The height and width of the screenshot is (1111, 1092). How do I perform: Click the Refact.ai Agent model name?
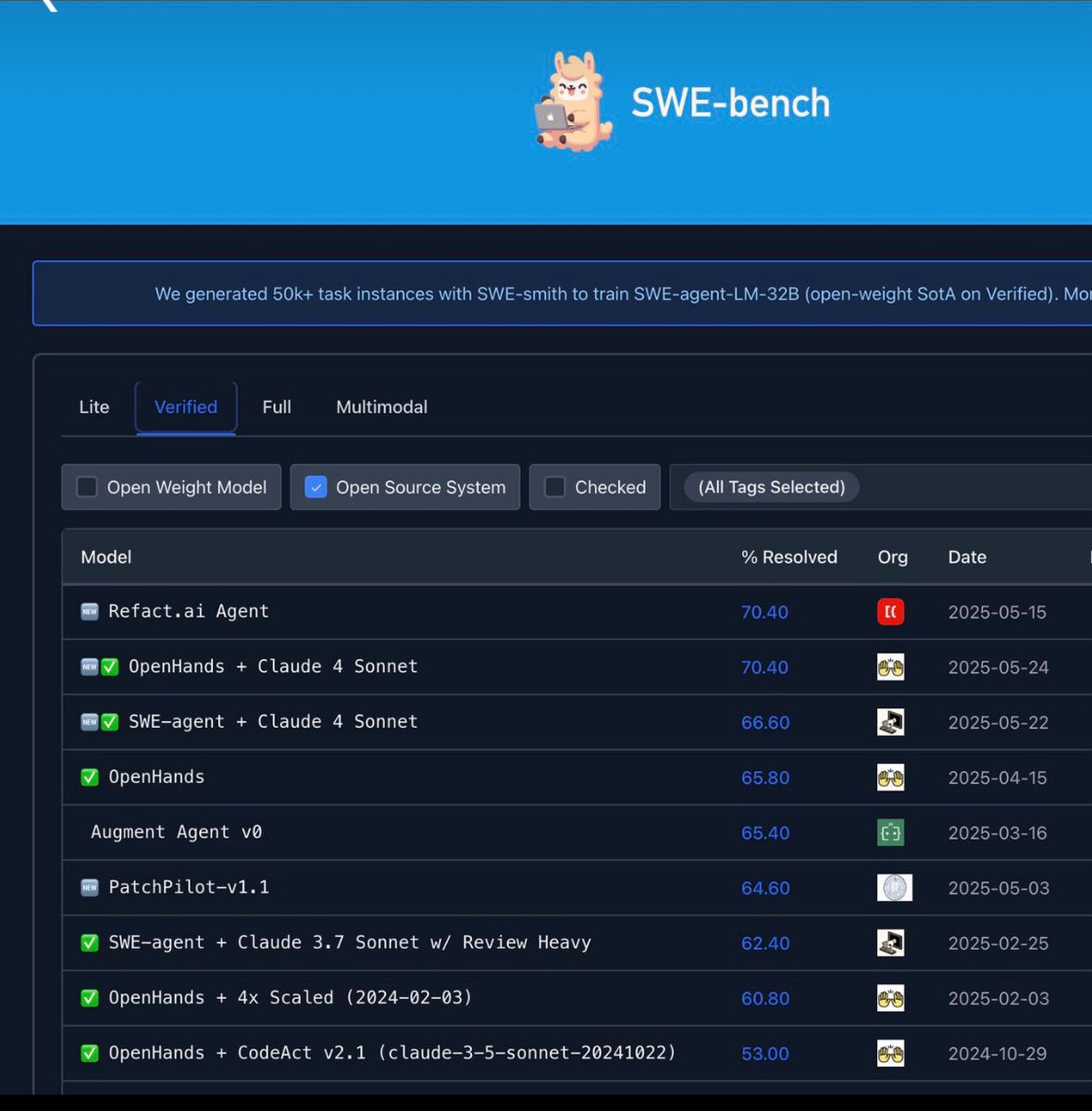[189, 611]
